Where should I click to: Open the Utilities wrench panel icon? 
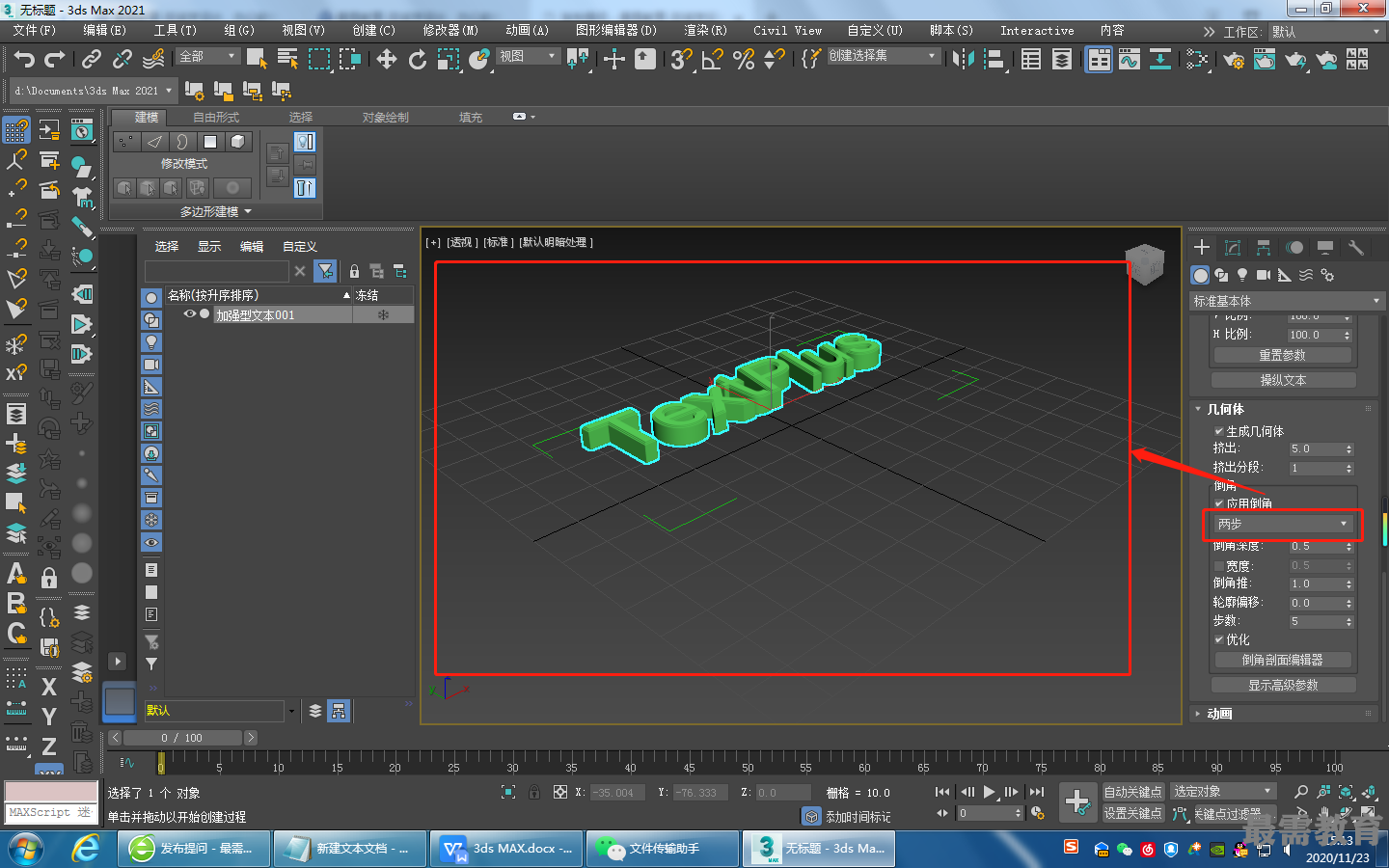(1356, 248)
